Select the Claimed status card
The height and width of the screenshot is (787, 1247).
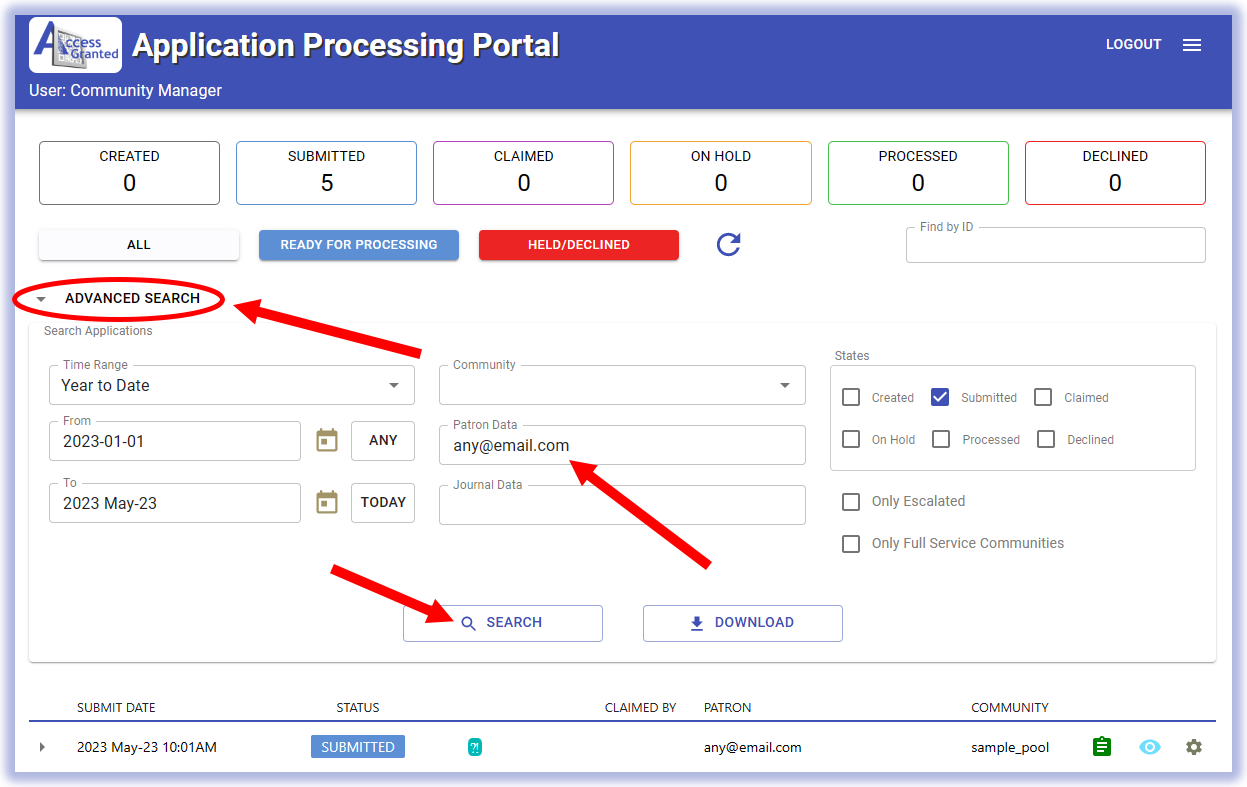(523, 173)
